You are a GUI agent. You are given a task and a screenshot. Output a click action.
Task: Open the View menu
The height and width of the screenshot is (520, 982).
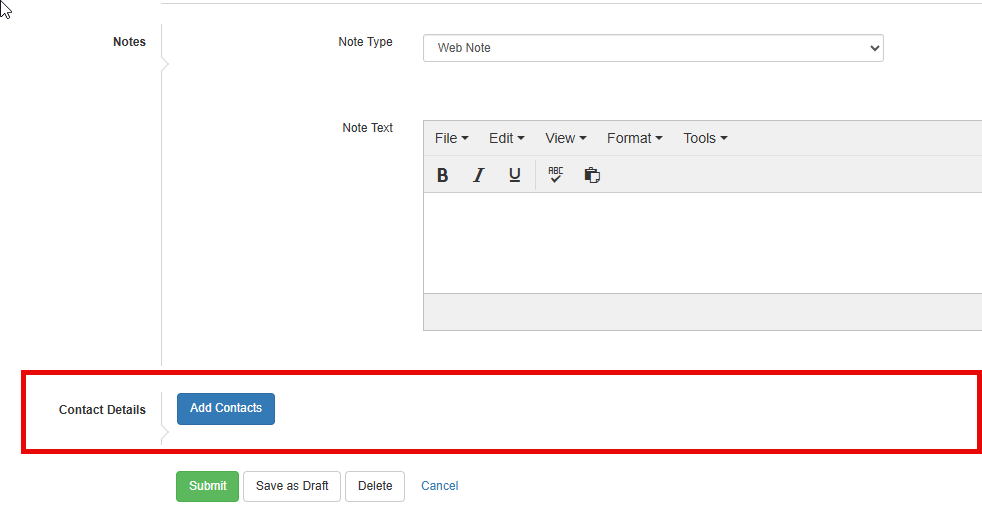(565, 138)
